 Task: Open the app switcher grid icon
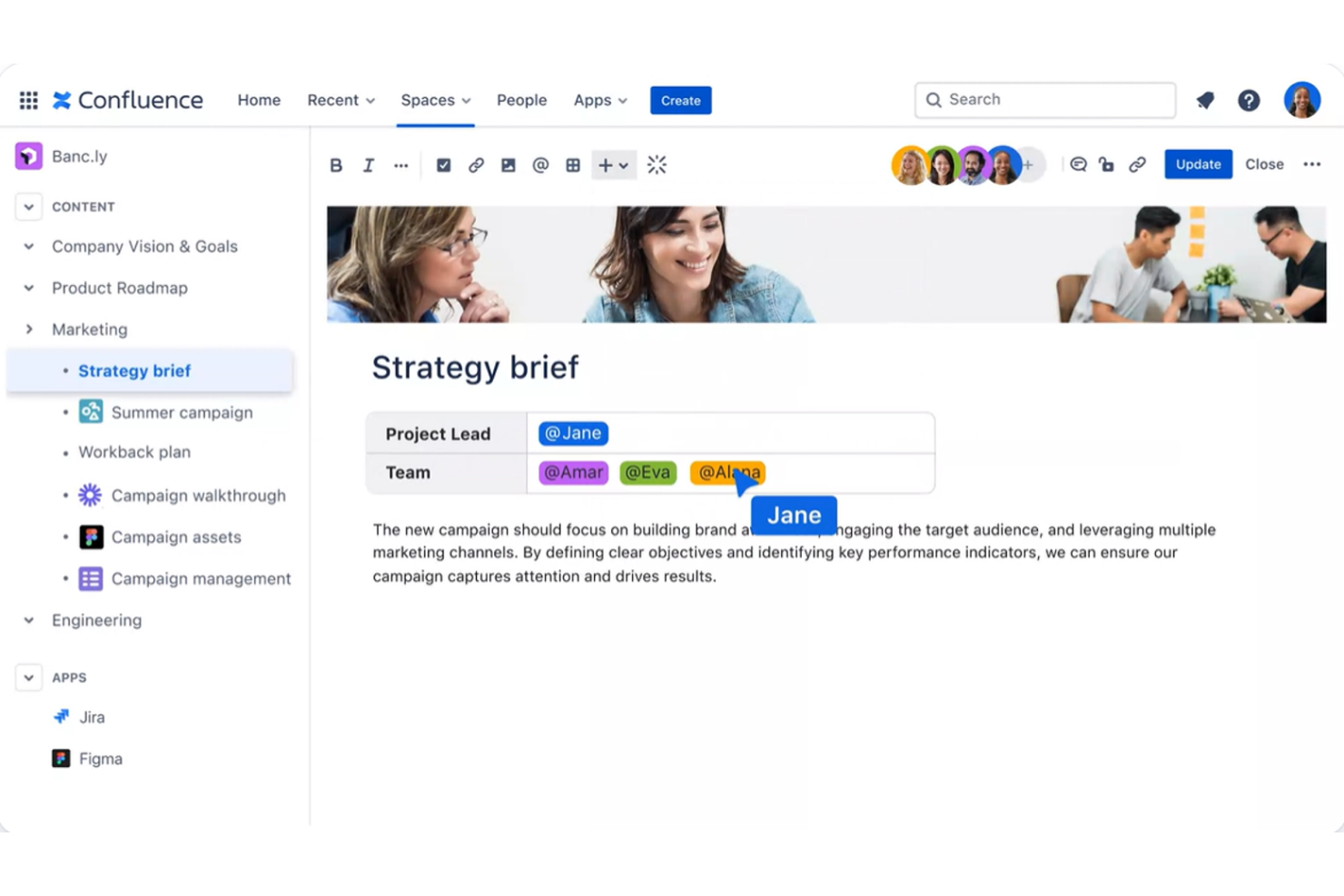(x=28, y=100)
